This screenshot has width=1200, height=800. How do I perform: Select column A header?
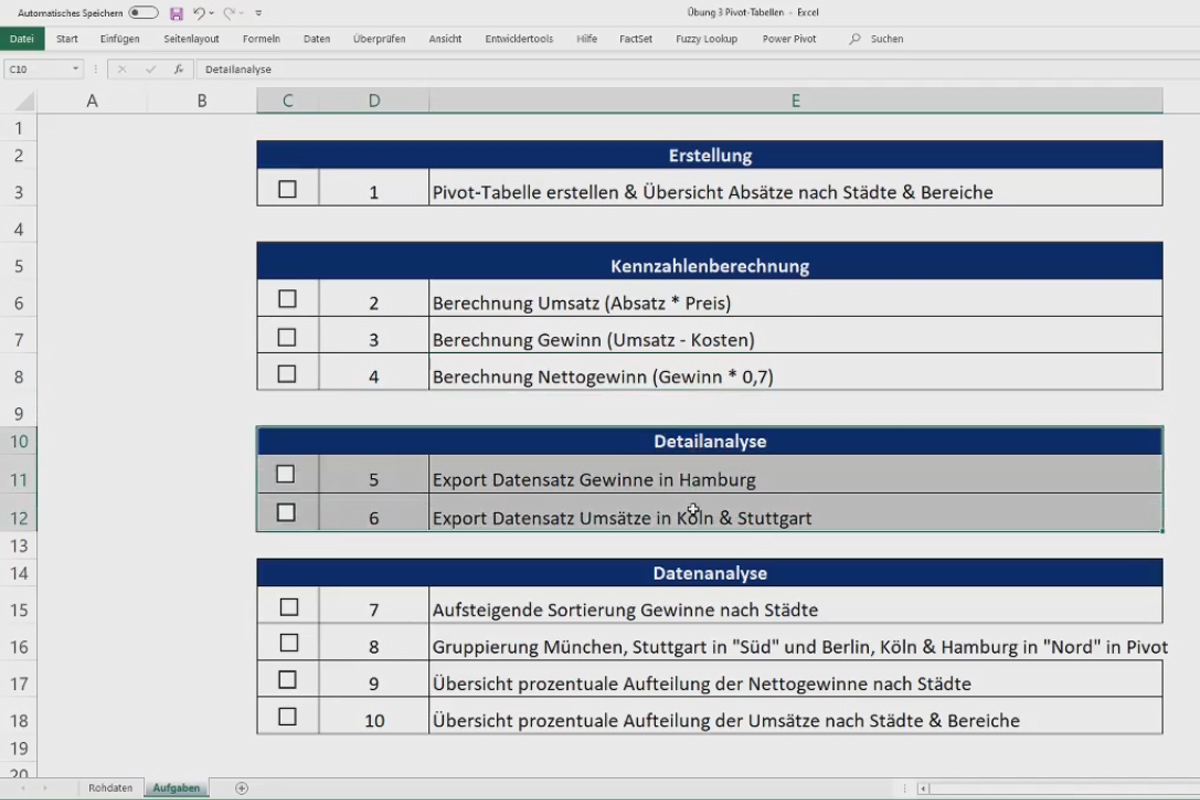(x=92, y=101)
